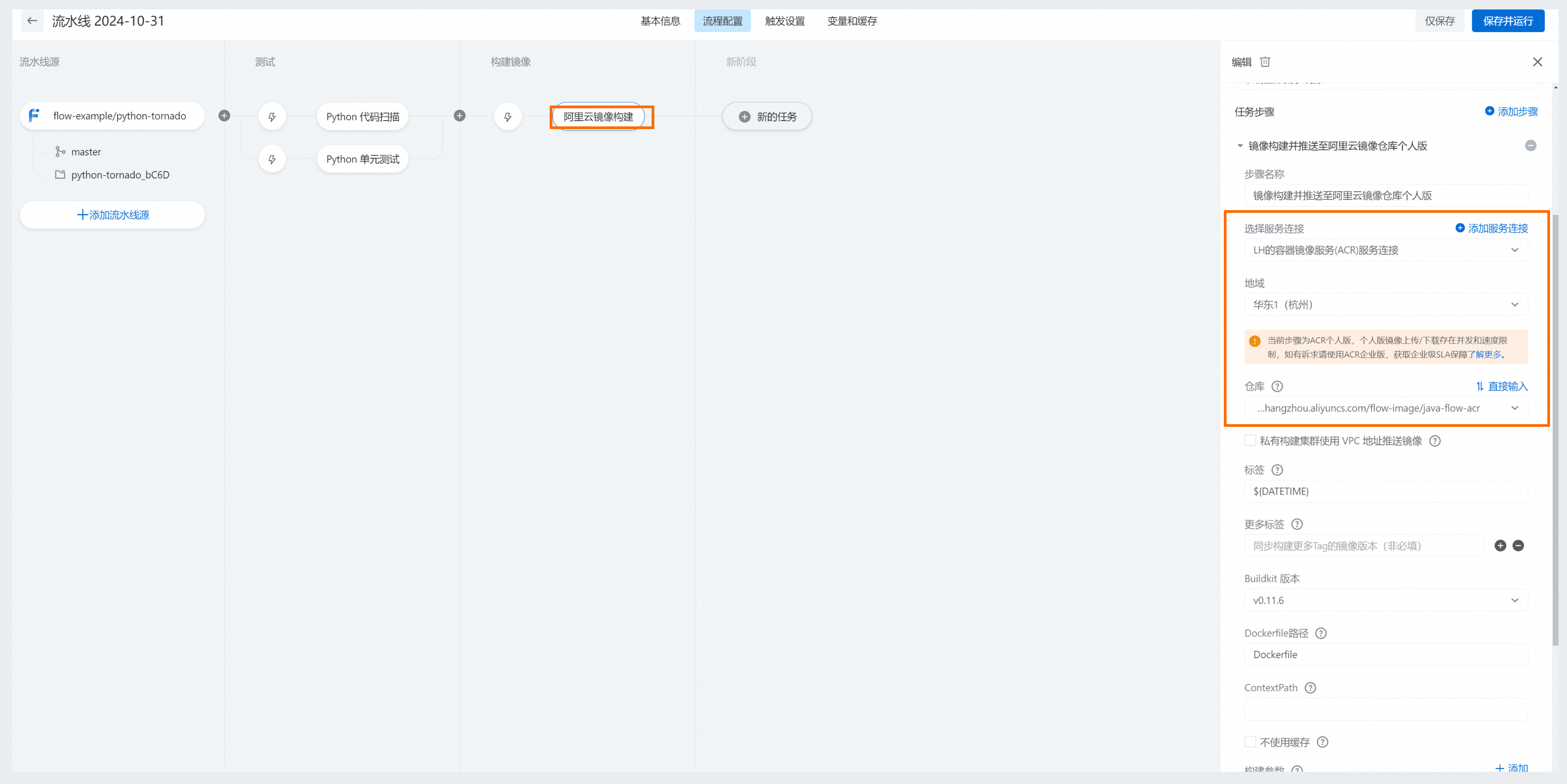The width and height of the screenshot is (1567, 784).
Task: Open the Buildkit 版本 dropdown v0.11.6
Action: click(x=1386, y=600)
